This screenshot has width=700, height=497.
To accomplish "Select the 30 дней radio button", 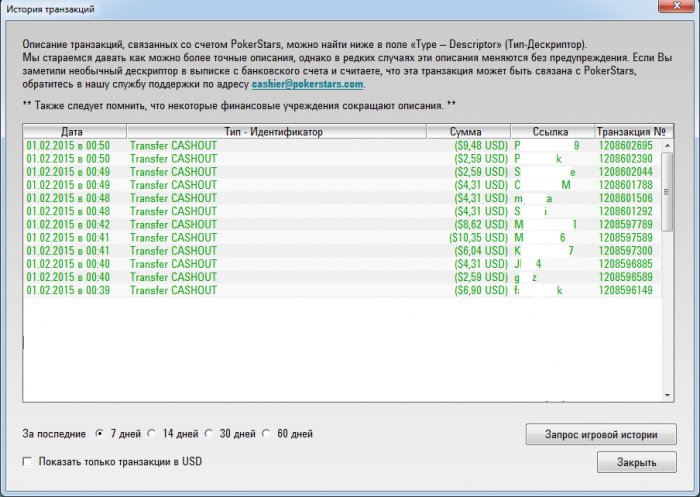I will tap(209, 433).
